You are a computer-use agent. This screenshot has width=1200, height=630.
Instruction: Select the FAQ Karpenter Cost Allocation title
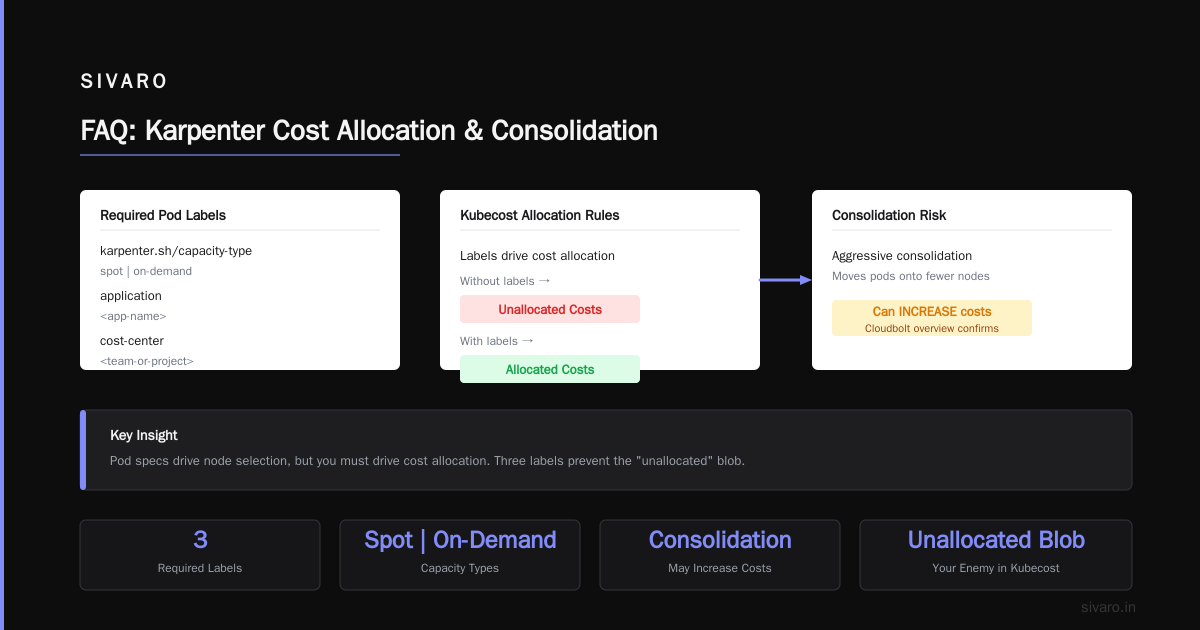pyautogui.click(x=369, y=130)
